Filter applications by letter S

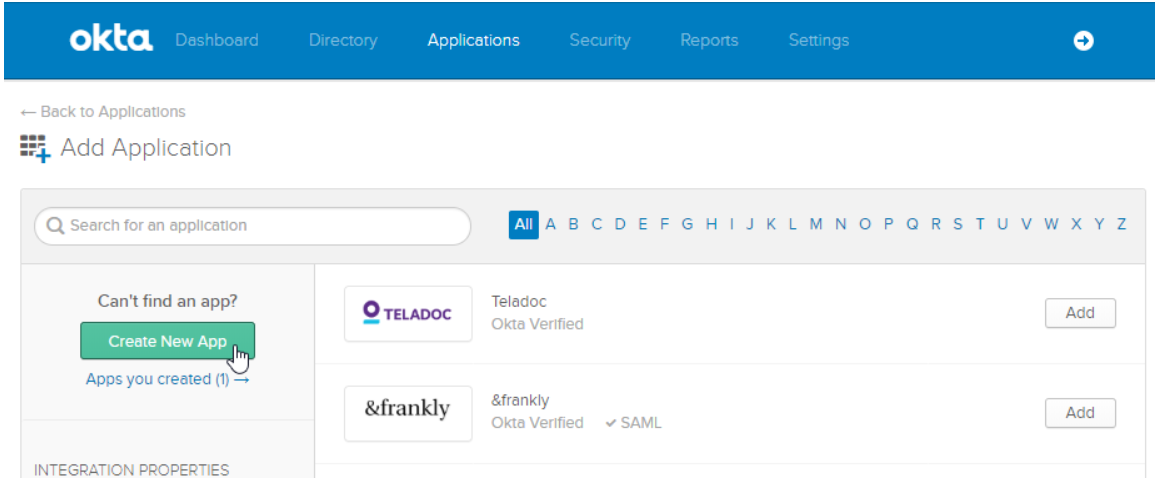[x=958, y=224]
